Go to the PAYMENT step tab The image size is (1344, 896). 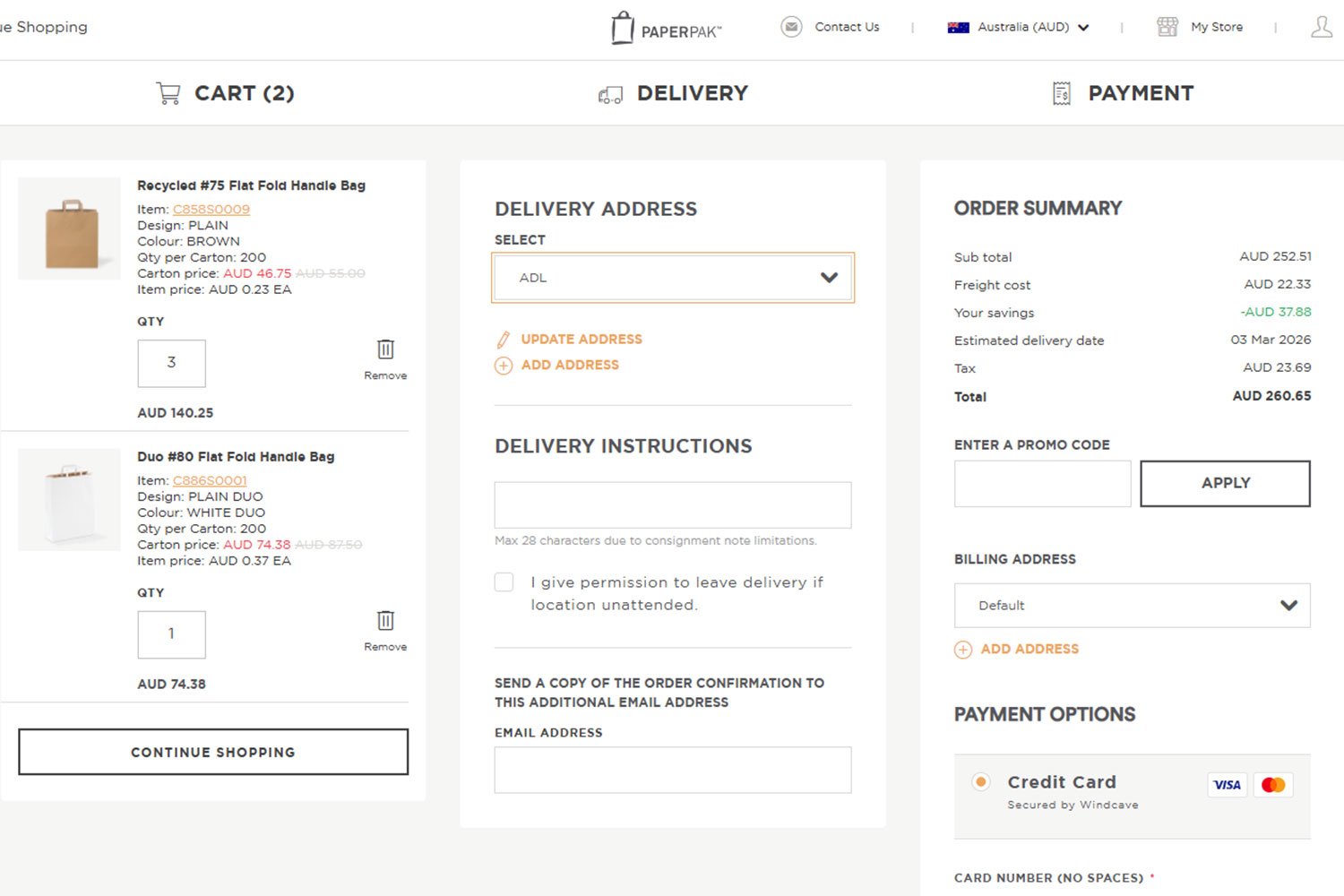click(1123, 93)
